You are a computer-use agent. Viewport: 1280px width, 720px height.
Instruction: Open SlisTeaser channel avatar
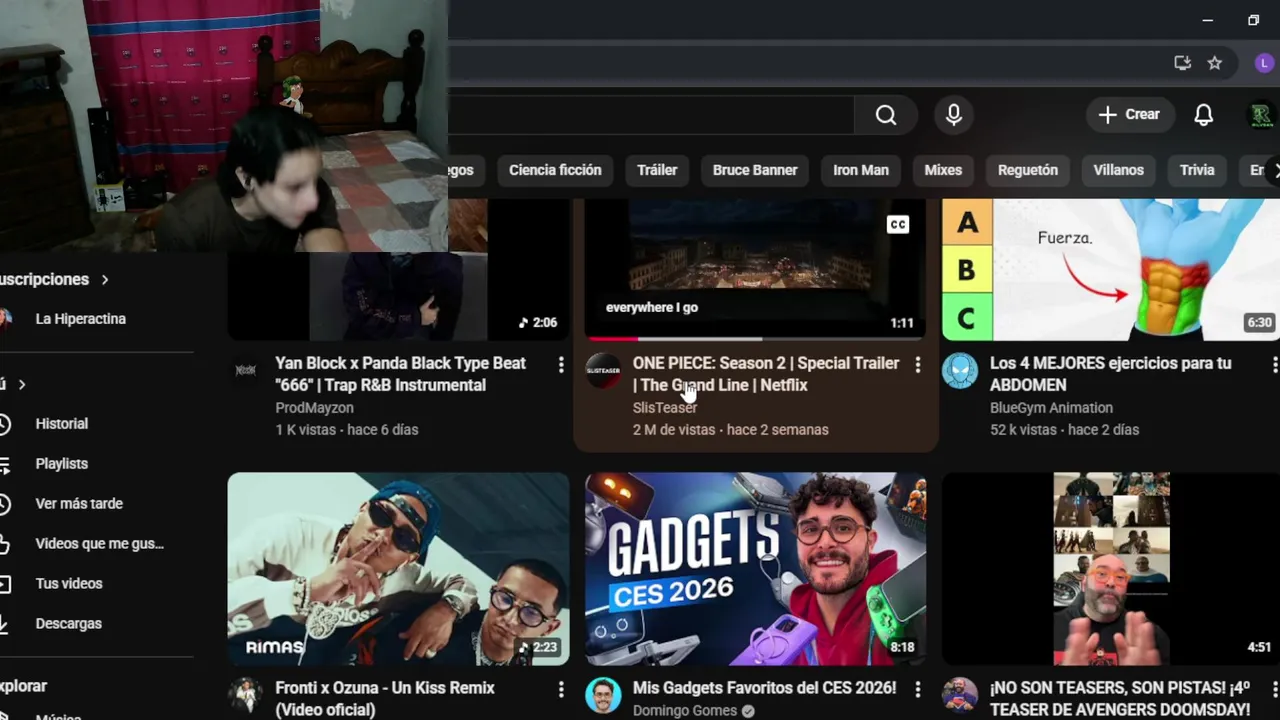point(603,370)
